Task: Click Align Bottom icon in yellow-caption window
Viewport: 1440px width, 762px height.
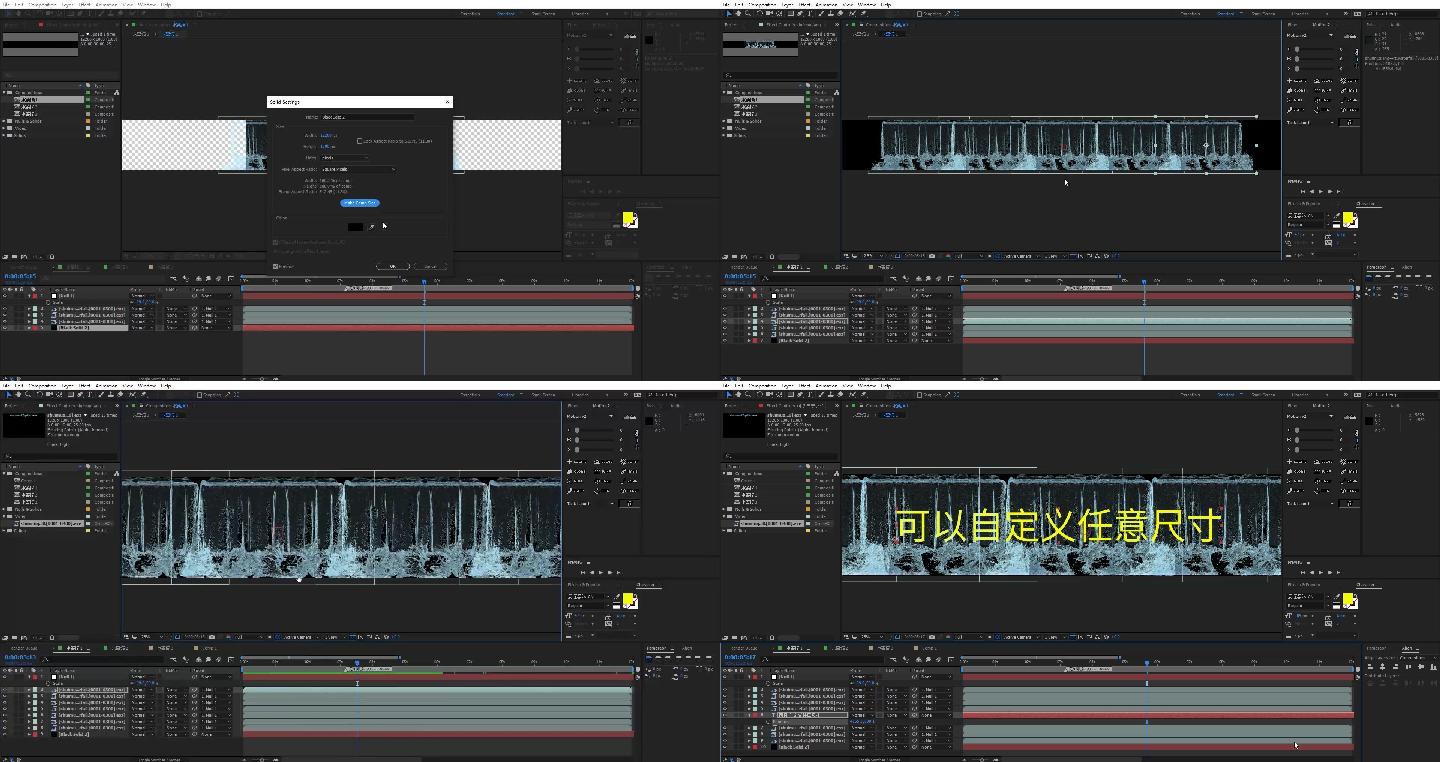Action: tap(1433, 667)
